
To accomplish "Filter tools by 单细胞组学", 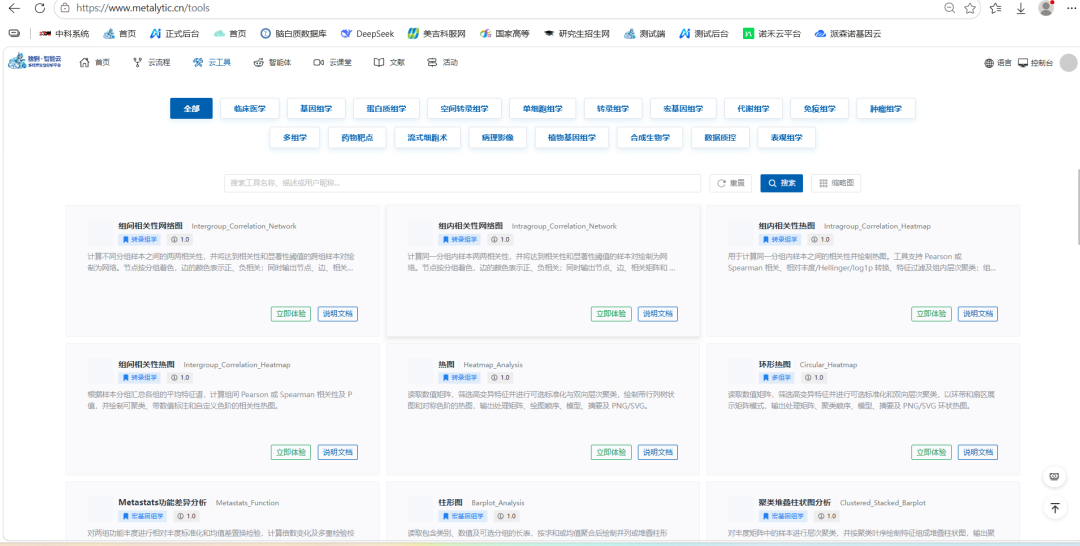I will pyautogui.click(x=543, y=109).
